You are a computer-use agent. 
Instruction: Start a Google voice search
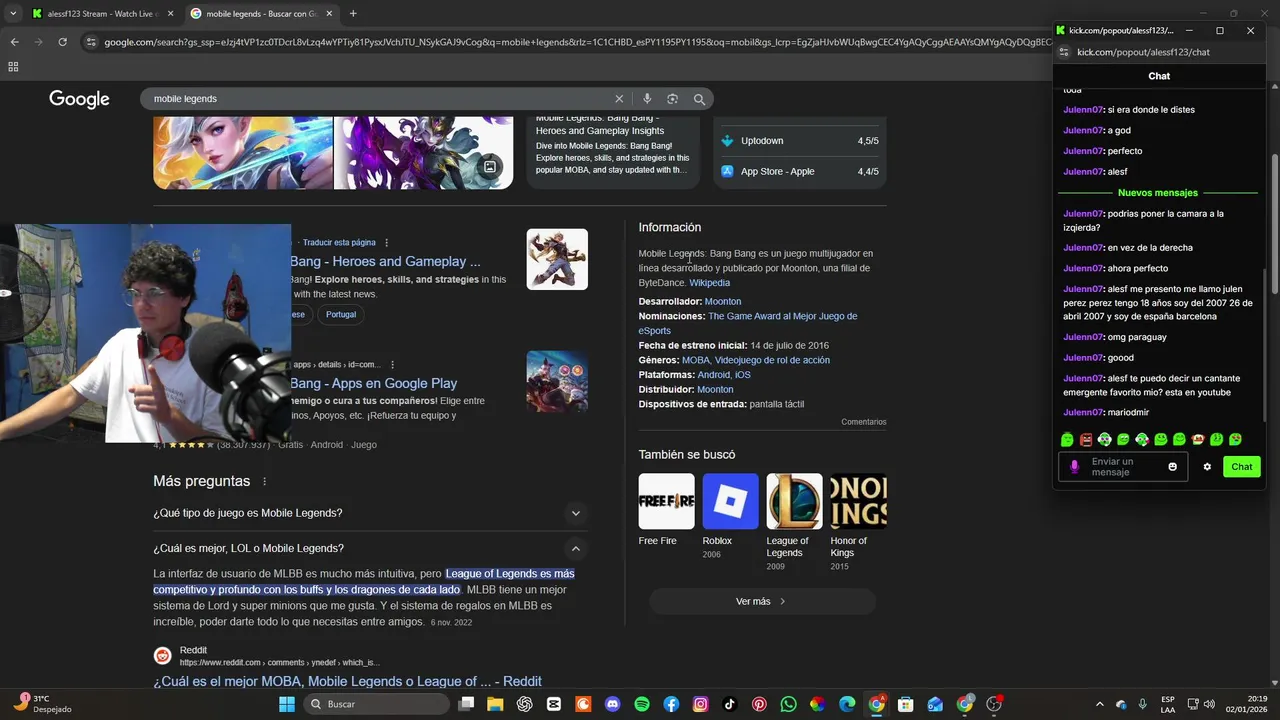click(647, 99)
